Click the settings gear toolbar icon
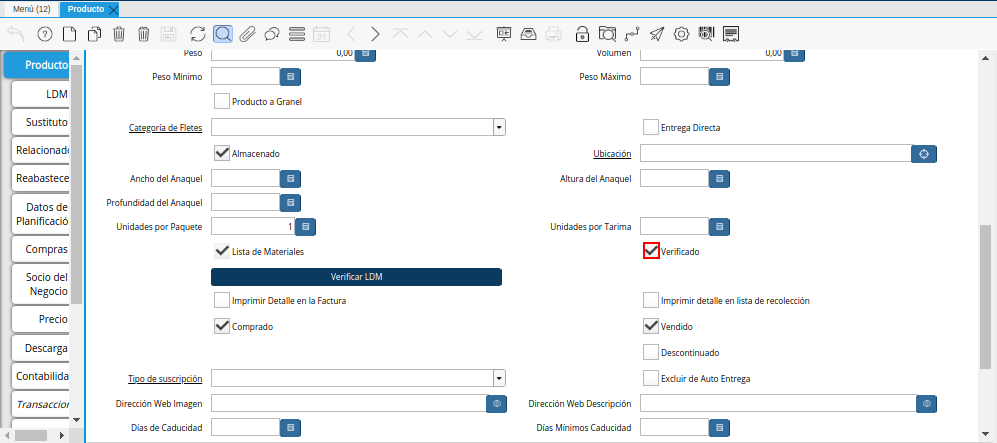The width and height of the screenshot is (997, 443). pos(681,34)
